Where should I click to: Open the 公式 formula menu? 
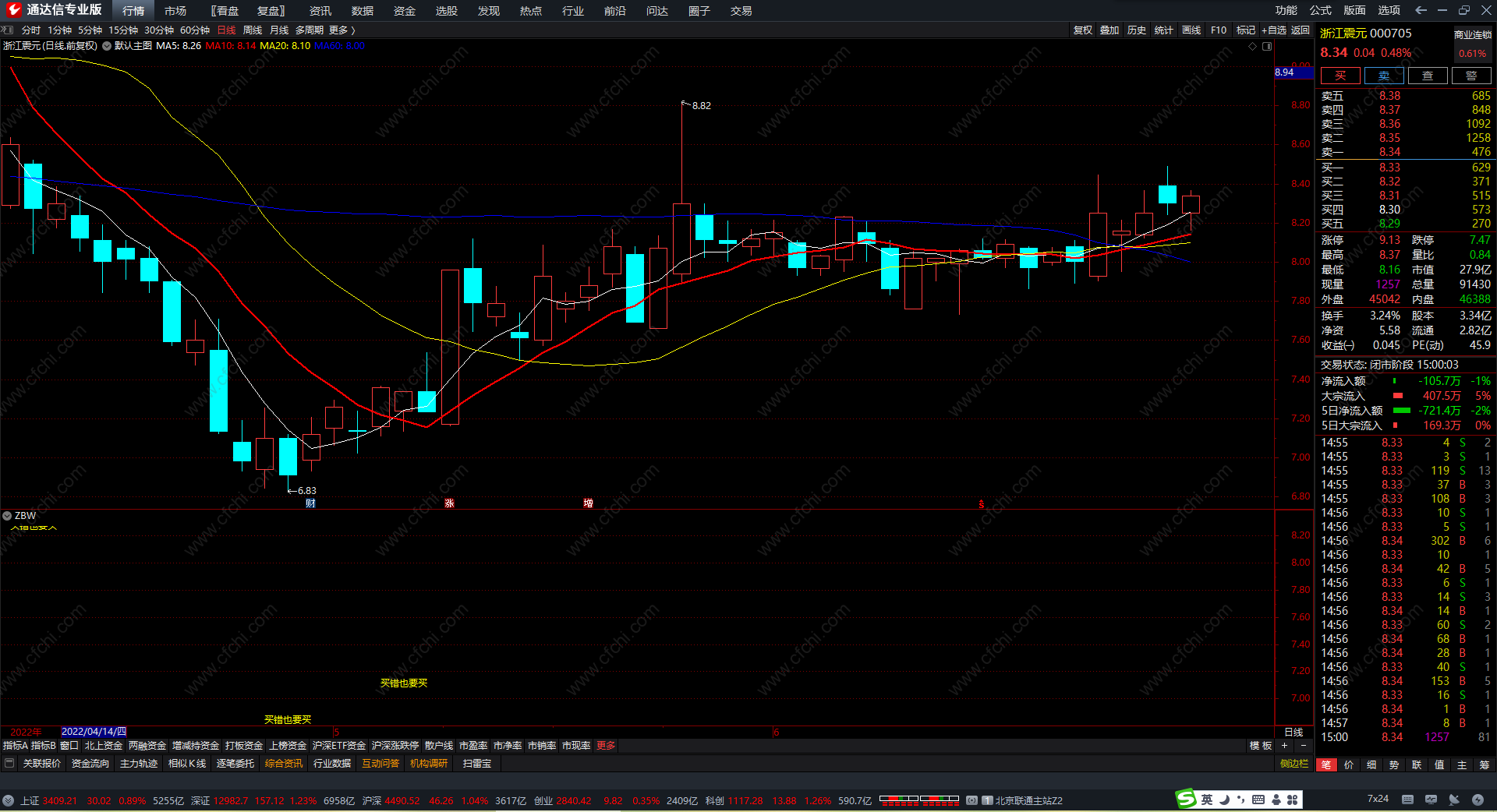point(1321,10)
